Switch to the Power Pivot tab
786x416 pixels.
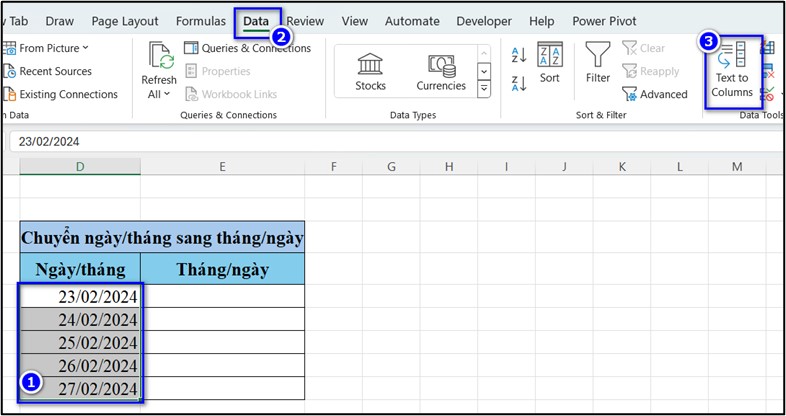(604, 22)
